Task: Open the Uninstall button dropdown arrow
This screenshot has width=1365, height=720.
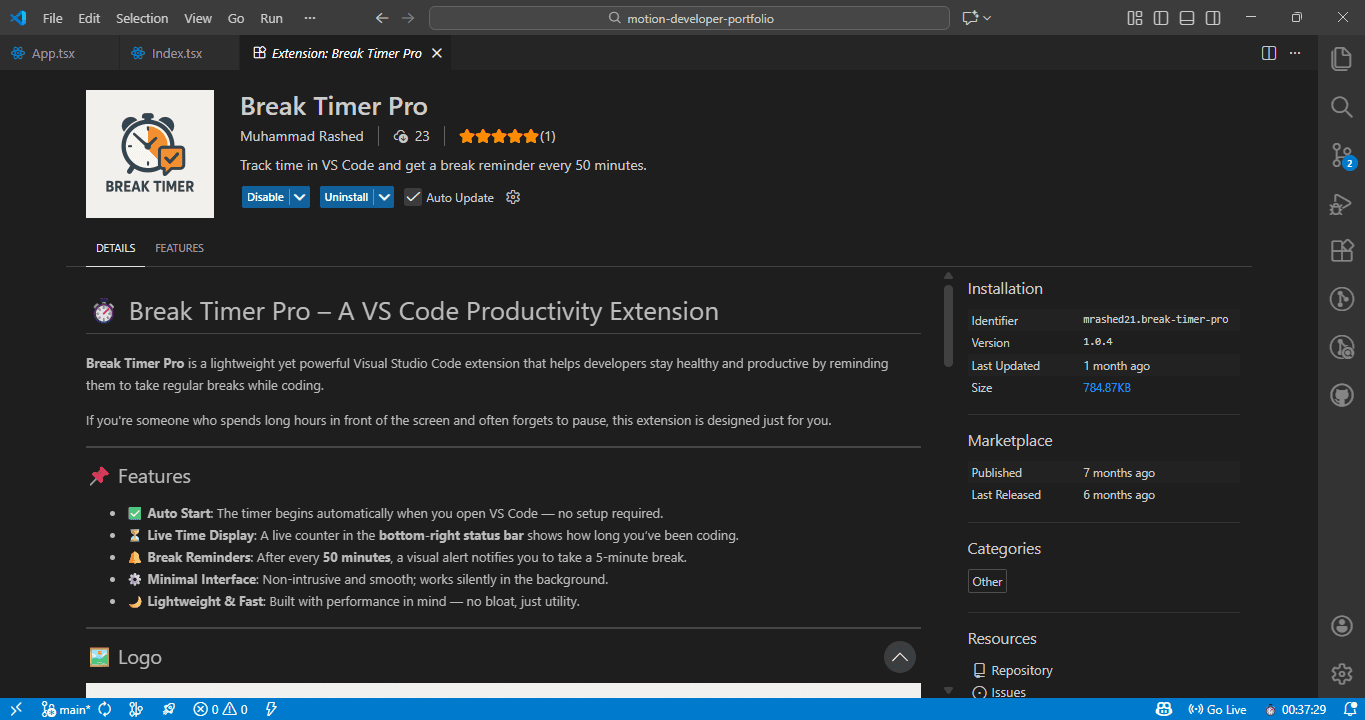Action: (384, 197)
